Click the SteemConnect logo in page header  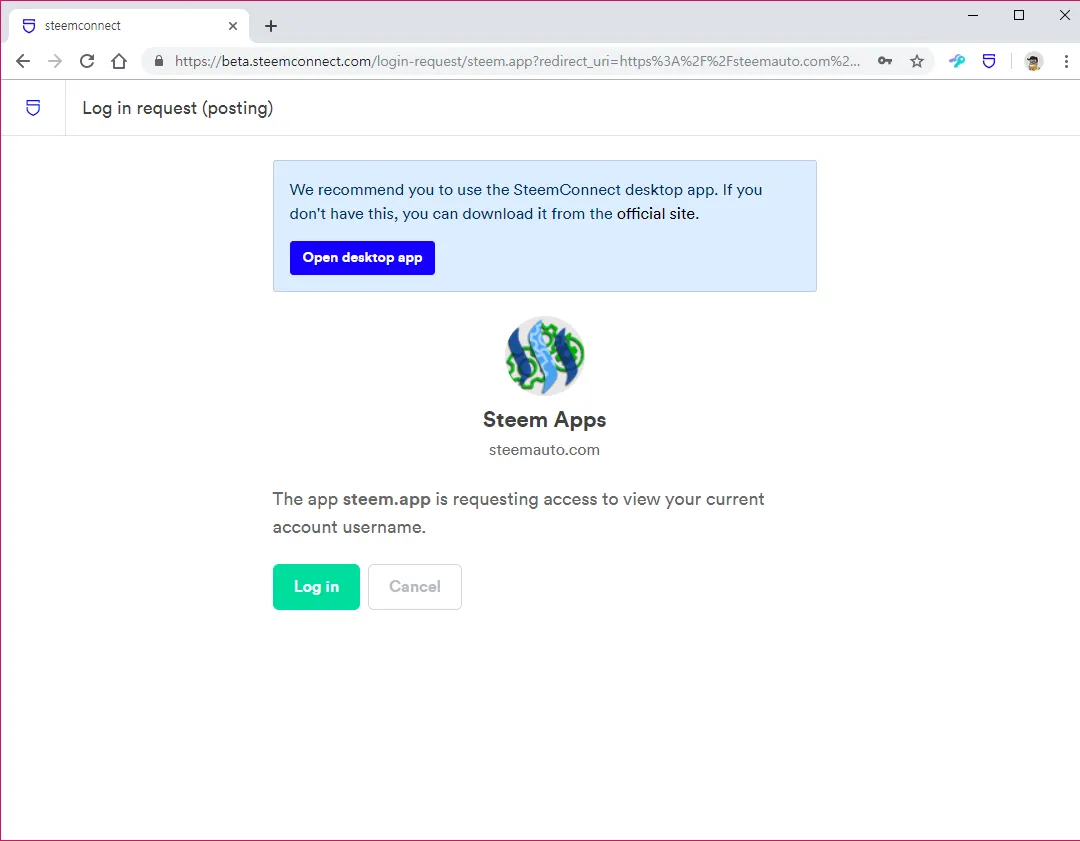33,107
